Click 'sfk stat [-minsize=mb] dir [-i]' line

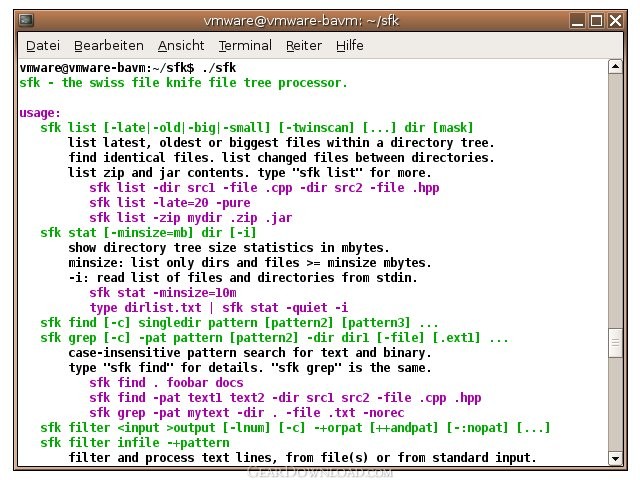pos(148,233)
